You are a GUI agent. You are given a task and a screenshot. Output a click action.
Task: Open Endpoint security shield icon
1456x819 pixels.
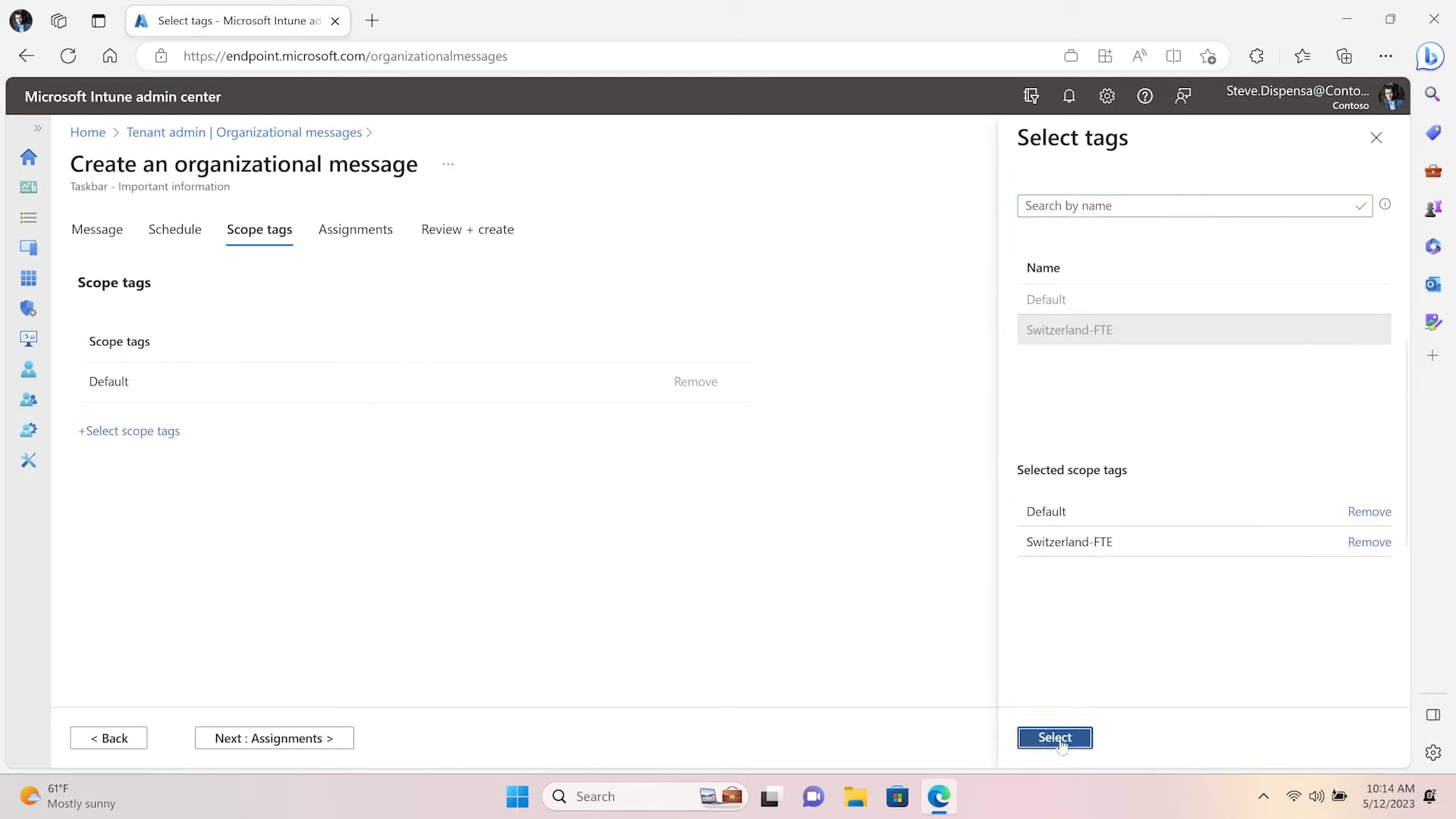(29, 309)
